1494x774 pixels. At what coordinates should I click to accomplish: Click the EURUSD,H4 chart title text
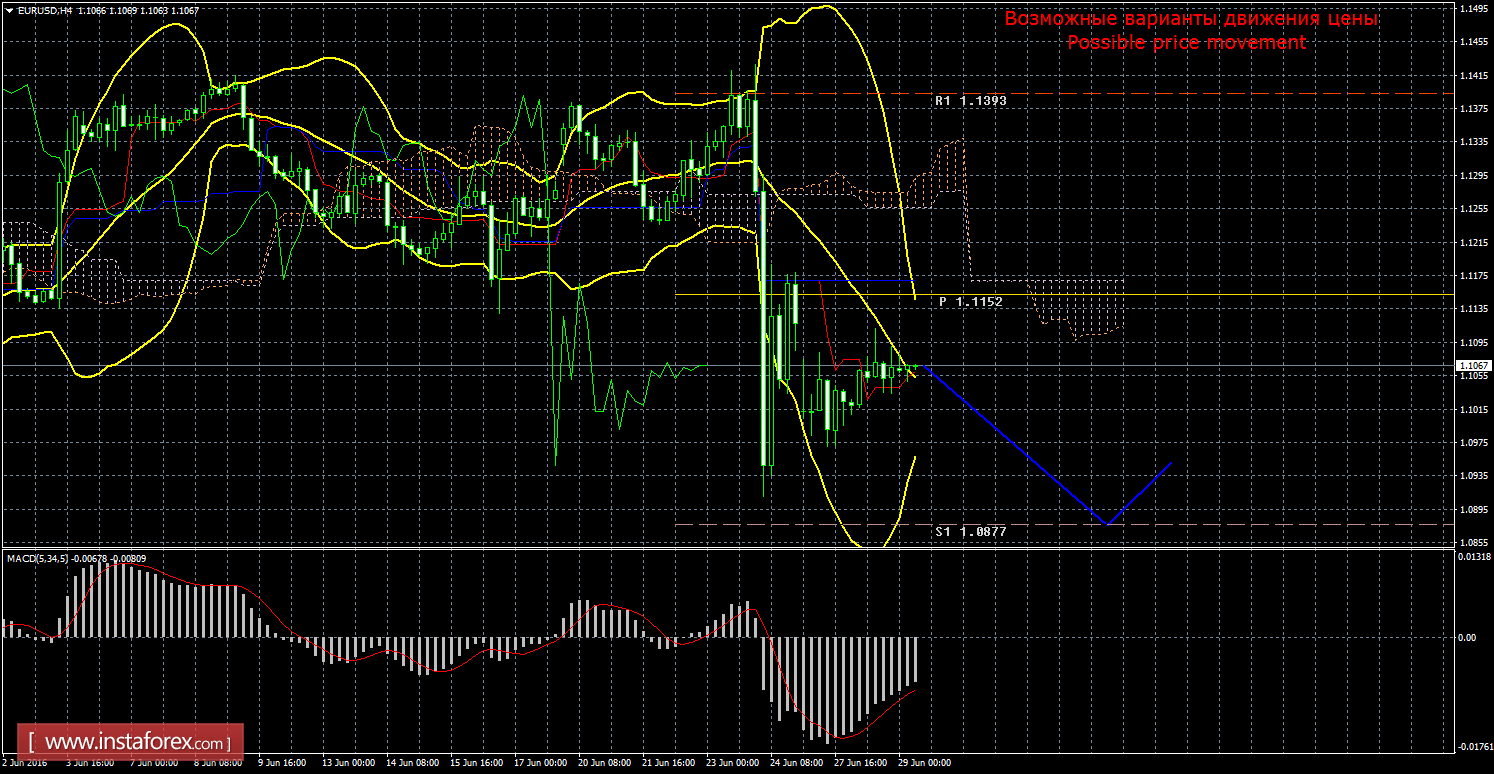[x=43, y=10]
